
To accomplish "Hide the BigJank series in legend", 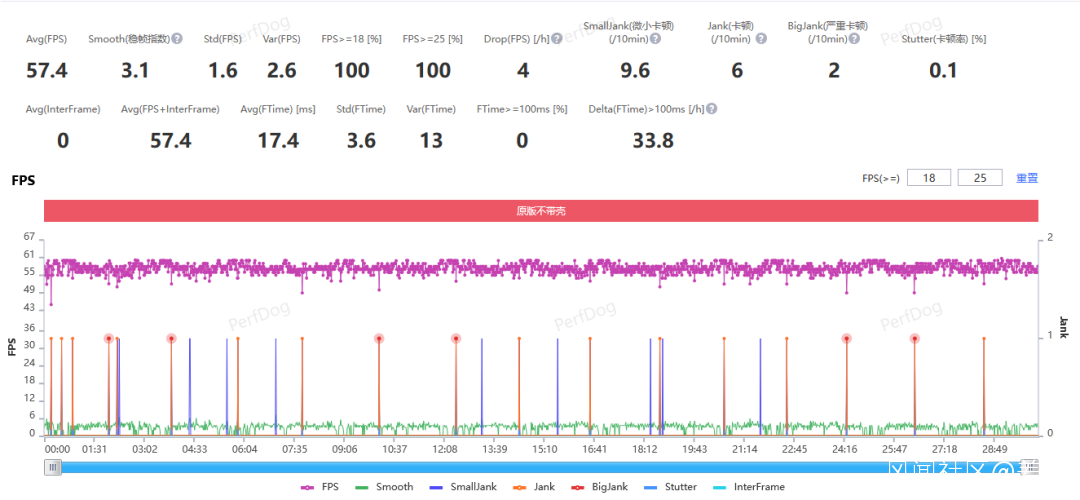I will [x=599, y=487].
